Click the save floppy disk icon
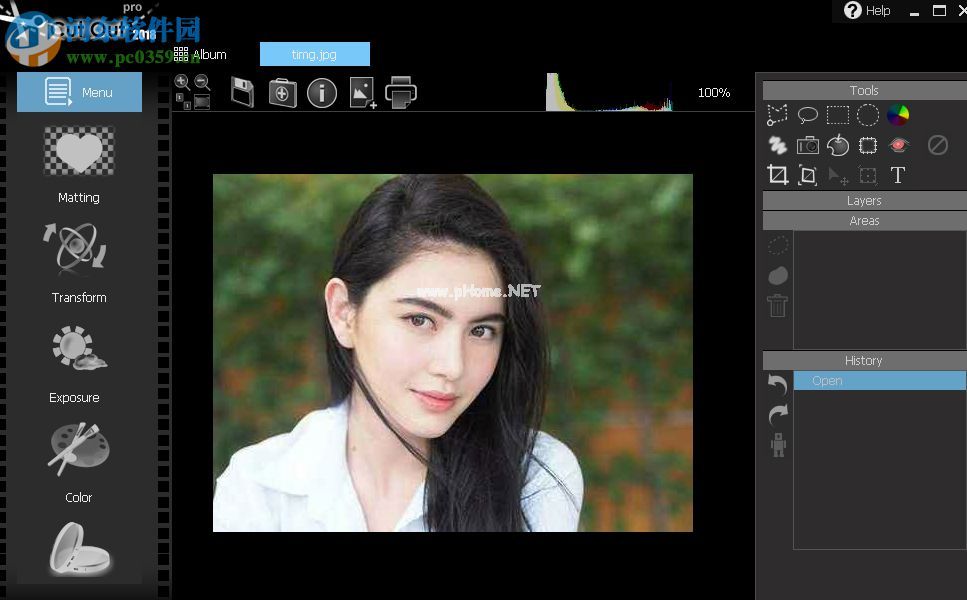Viewport: 967px width, 600px height. pyautogui.click(x=242, y=93)
